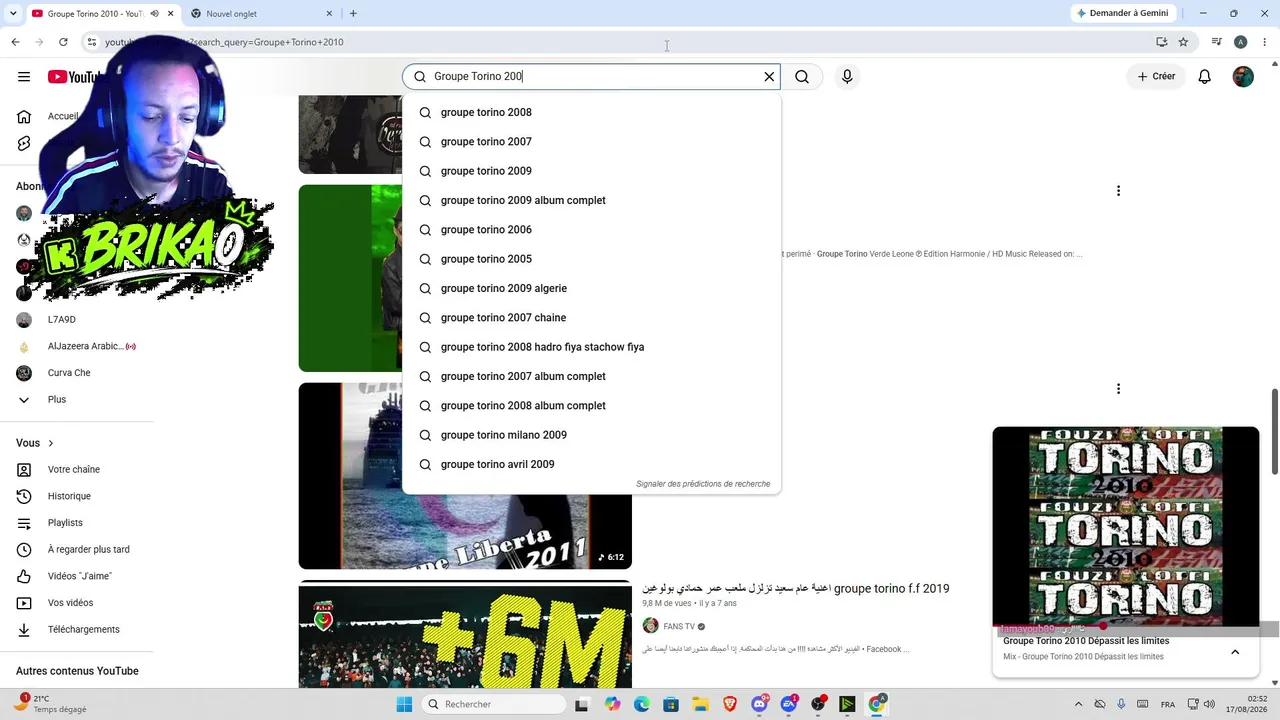Submit search with the magnifier button
The width and height of the screenshot is (1280, 720).
[802, 77]
